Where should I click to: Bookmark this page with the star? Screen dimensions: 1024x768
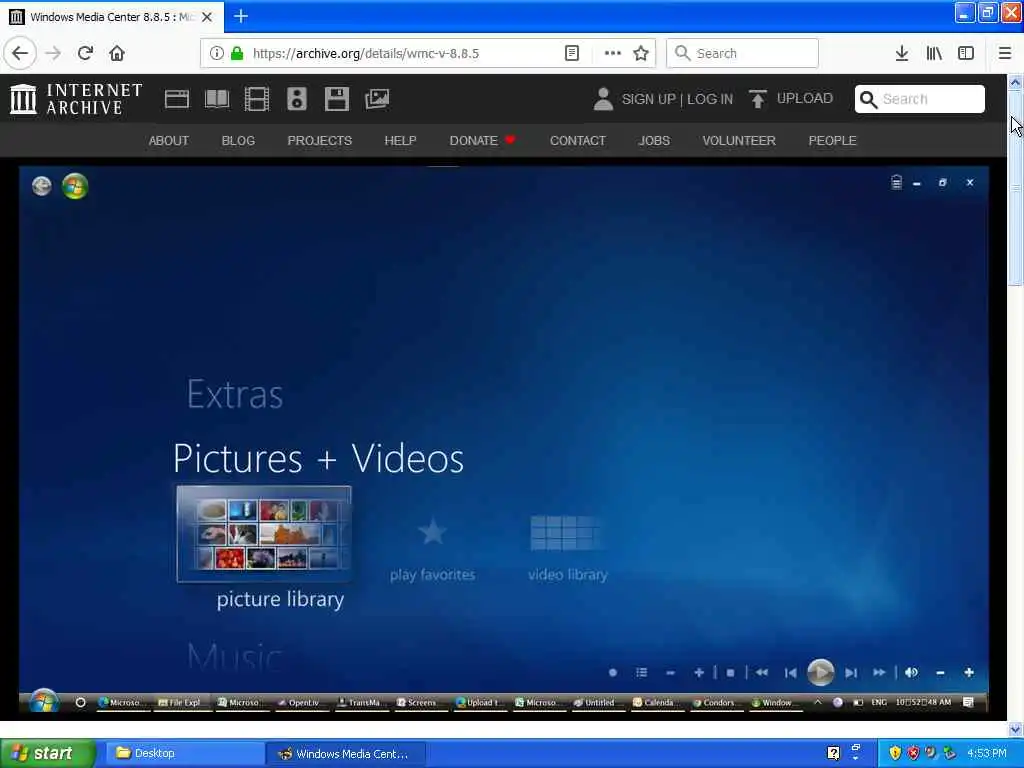pos(641,53)
